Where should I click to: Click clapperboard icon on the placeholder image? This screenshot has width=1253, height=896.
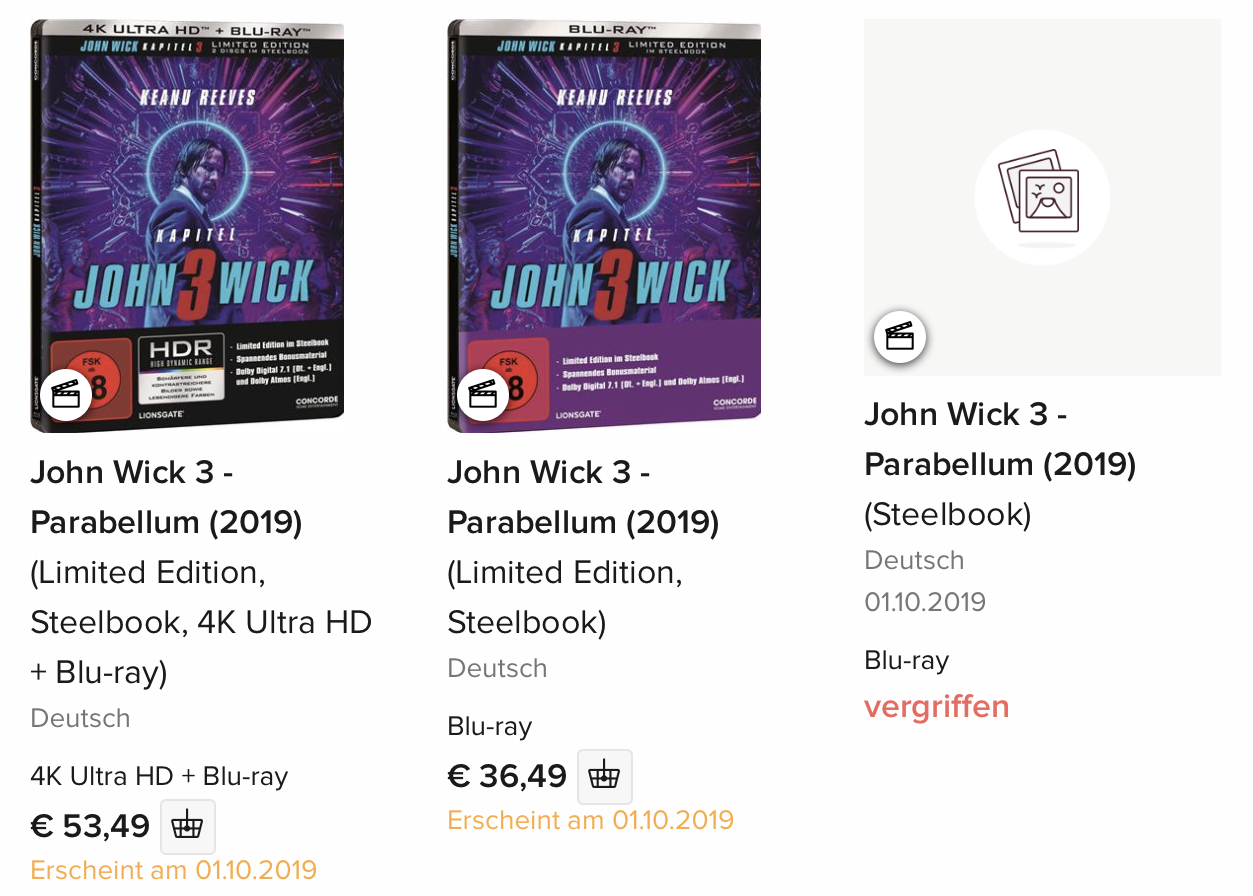click(x=900, y=337)
